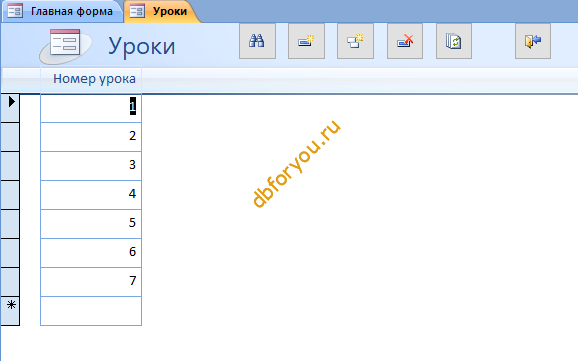This screenshot has width=578, height=361.
Task: Add a new record with the star button
Action: click(x=306, y=41)
